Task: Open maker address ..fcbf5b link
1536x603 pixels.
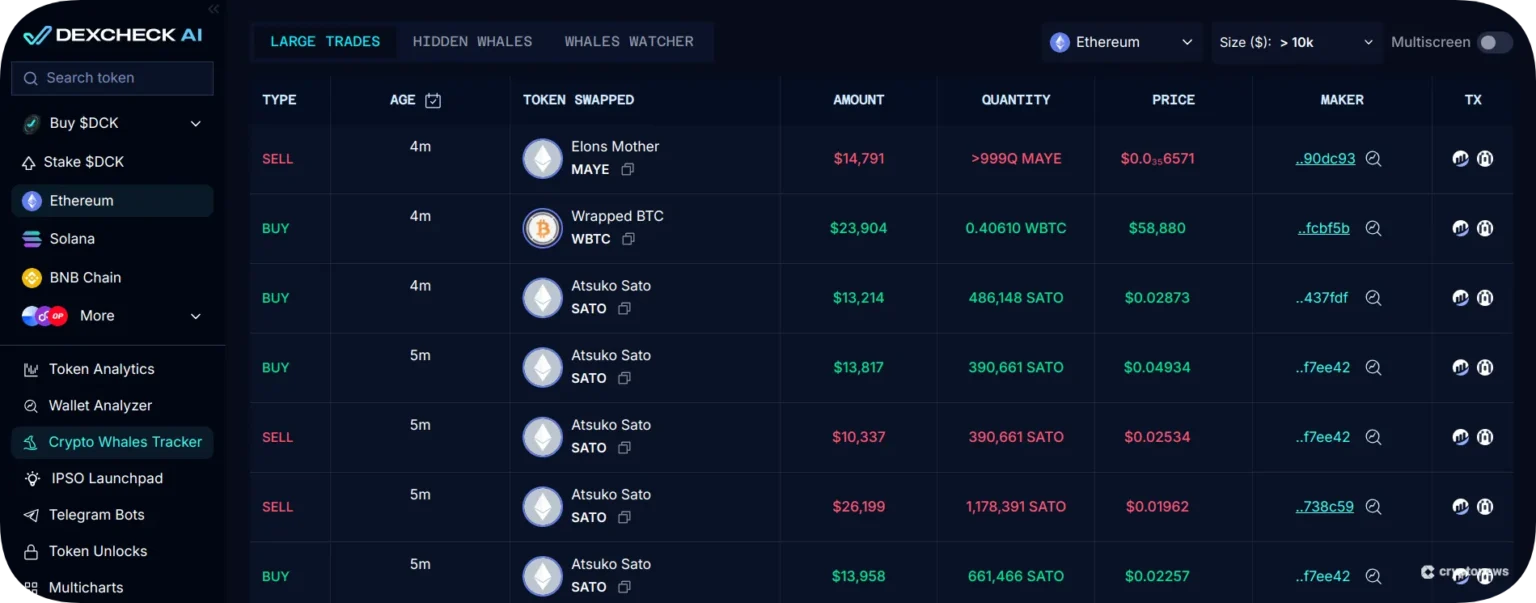Action: coord(1323,228)
